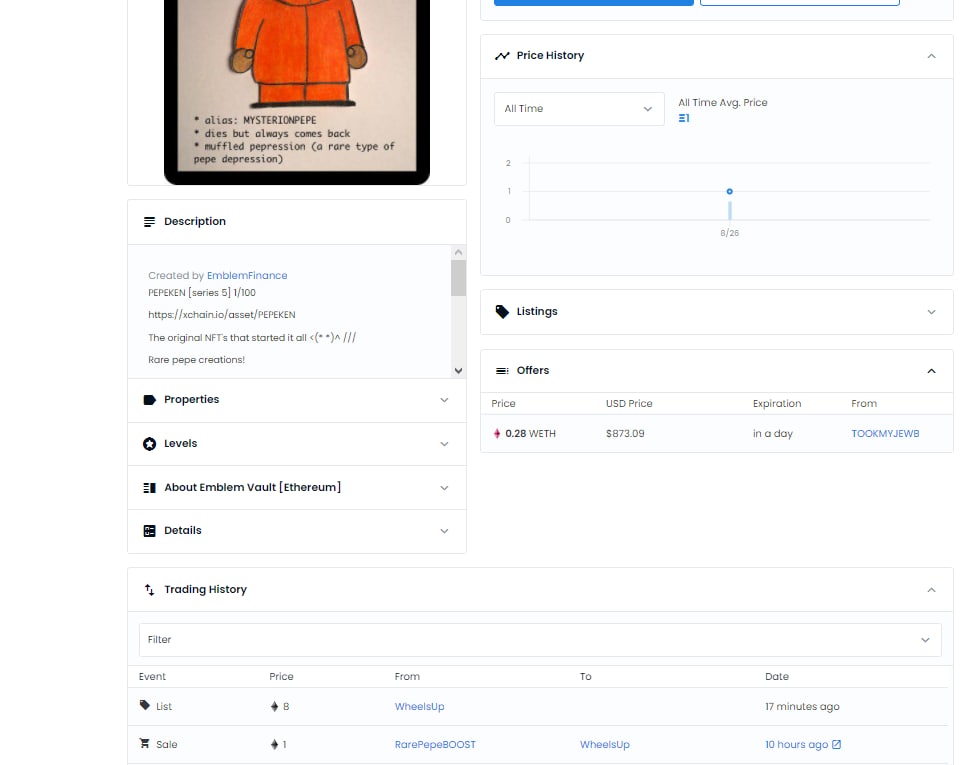Click the Levels star icon
Image resolution: width=966 pixels, height=765 pixels.
click(149, 444)
